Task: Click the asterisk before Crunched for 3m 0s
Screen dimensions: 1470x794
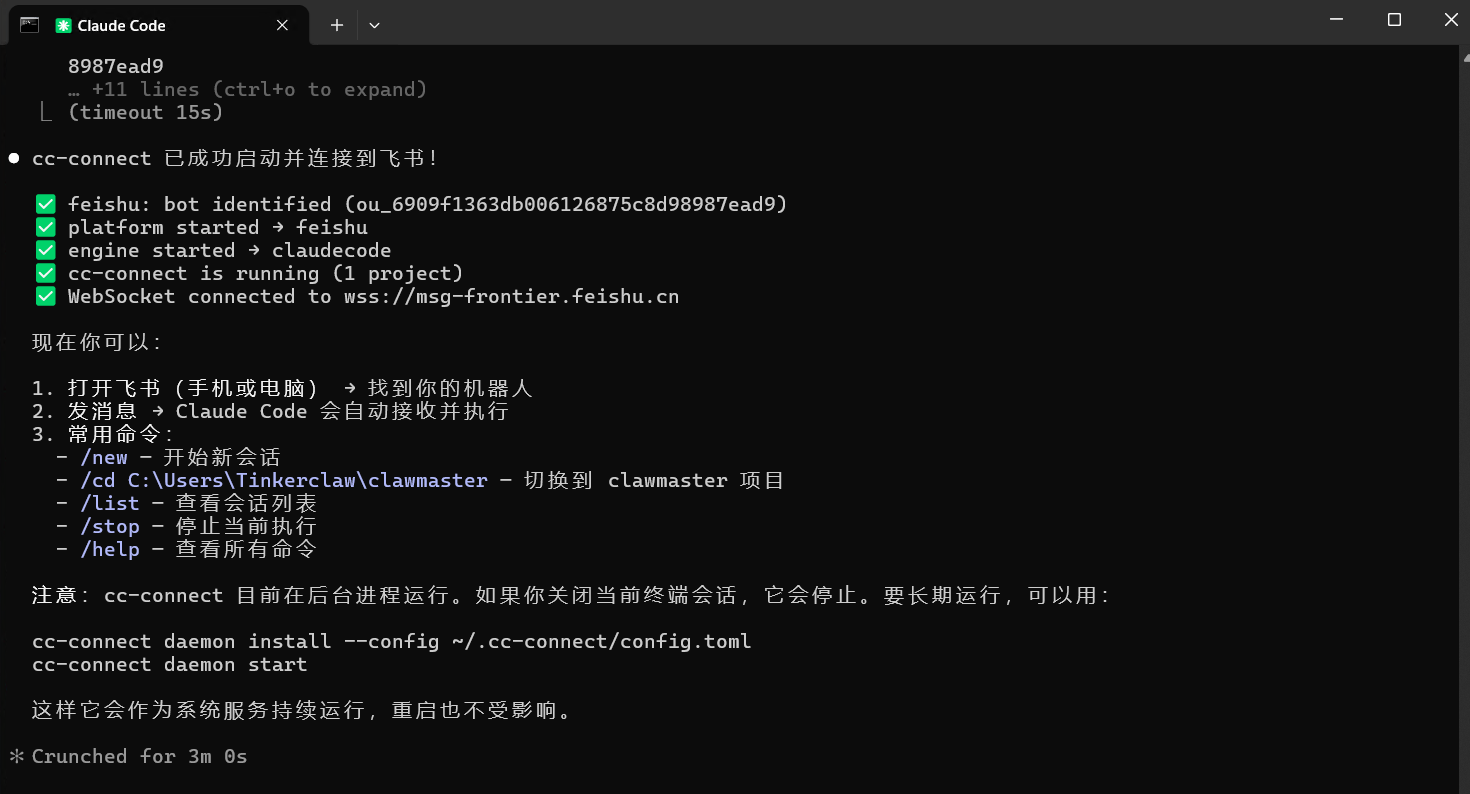Action: (16, 757)
